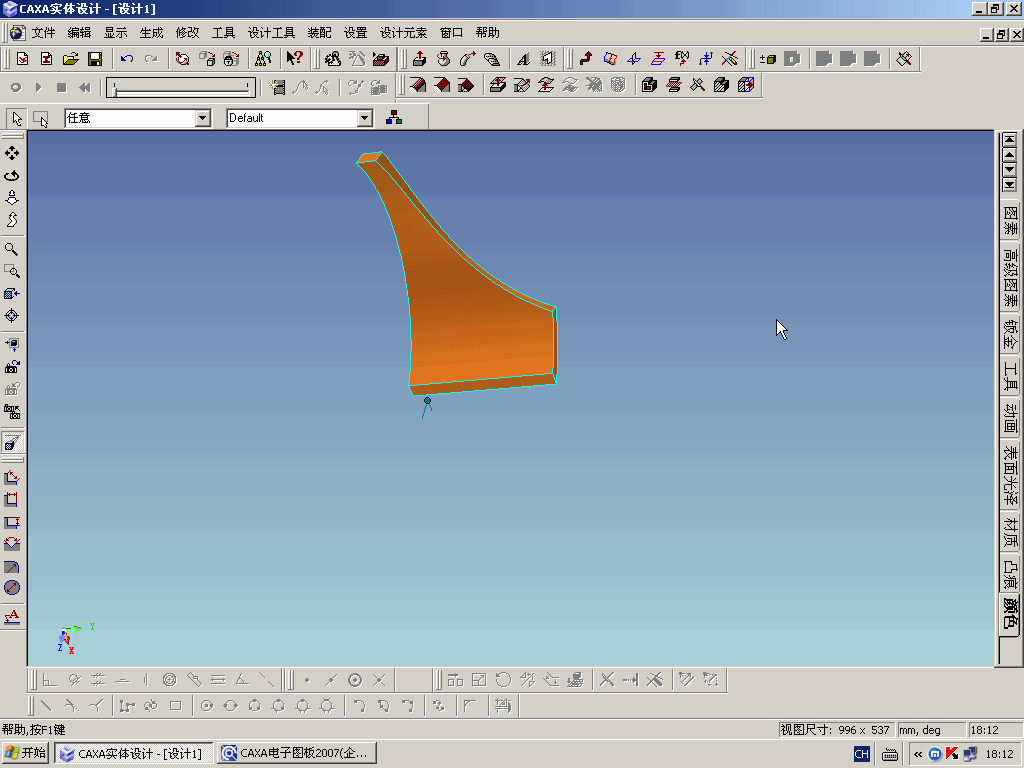Open the 高级图素 catalog tab
This screenshot has height=768, width=1024.
[x=1010, y=278]
